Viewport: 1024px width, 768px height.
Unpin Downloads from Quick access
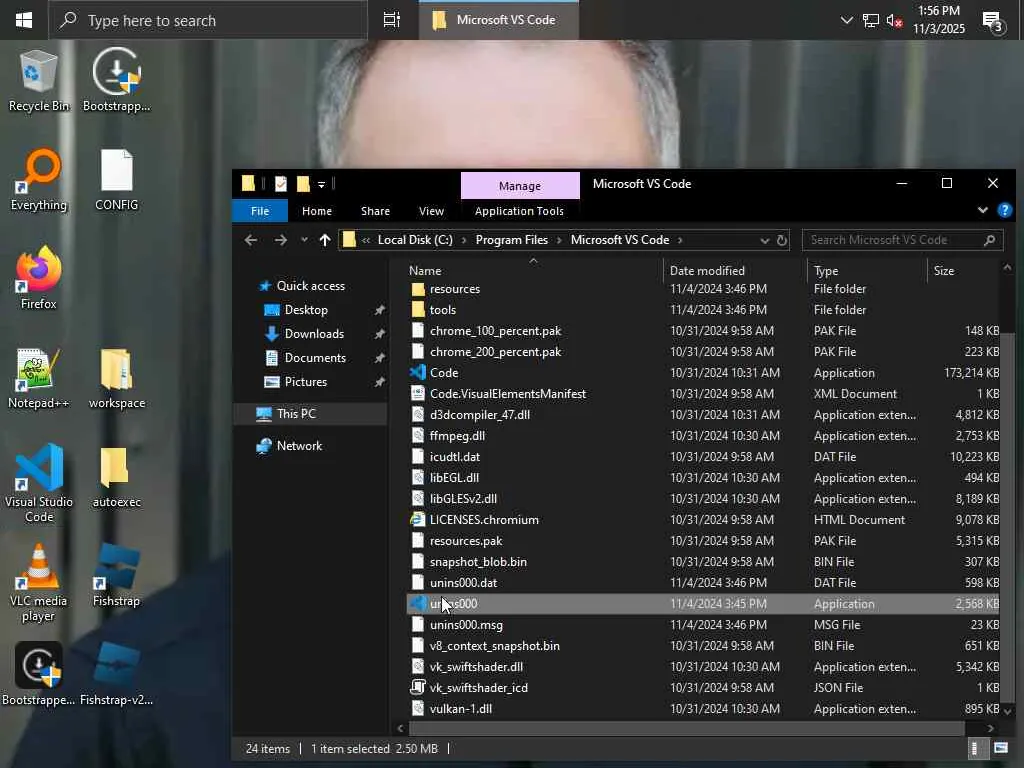379,334
